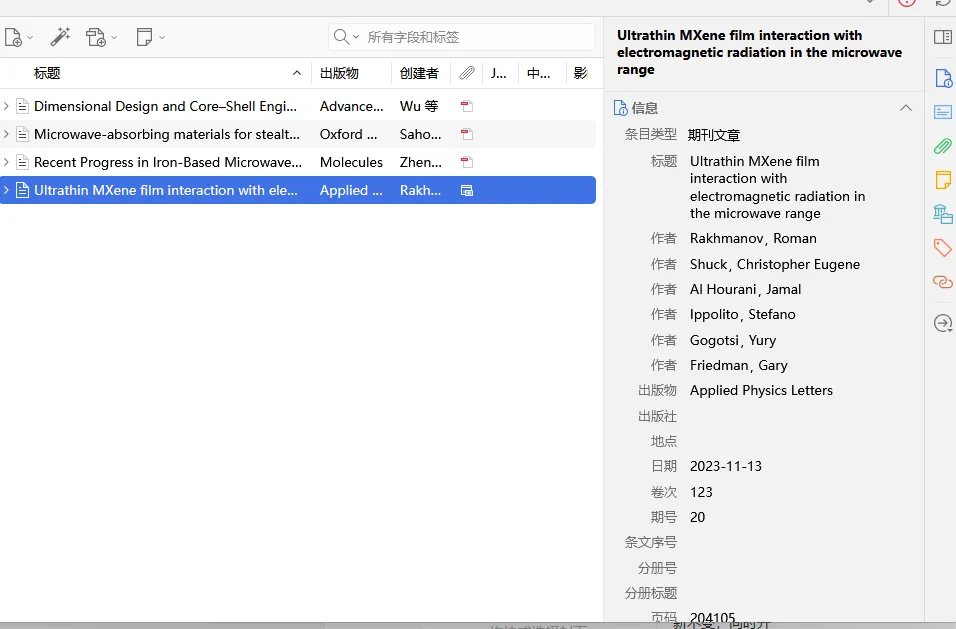Image resolution: width=956 pixels, height=629 pixels.
Task: Jump to Related section in side nav
Action: (x=943, y=282)
